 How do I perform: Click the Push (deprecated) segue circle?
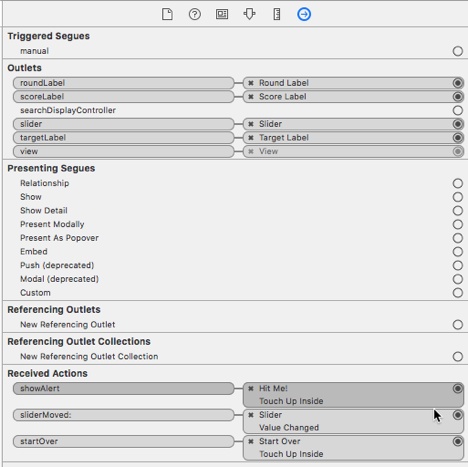(458, 265)
